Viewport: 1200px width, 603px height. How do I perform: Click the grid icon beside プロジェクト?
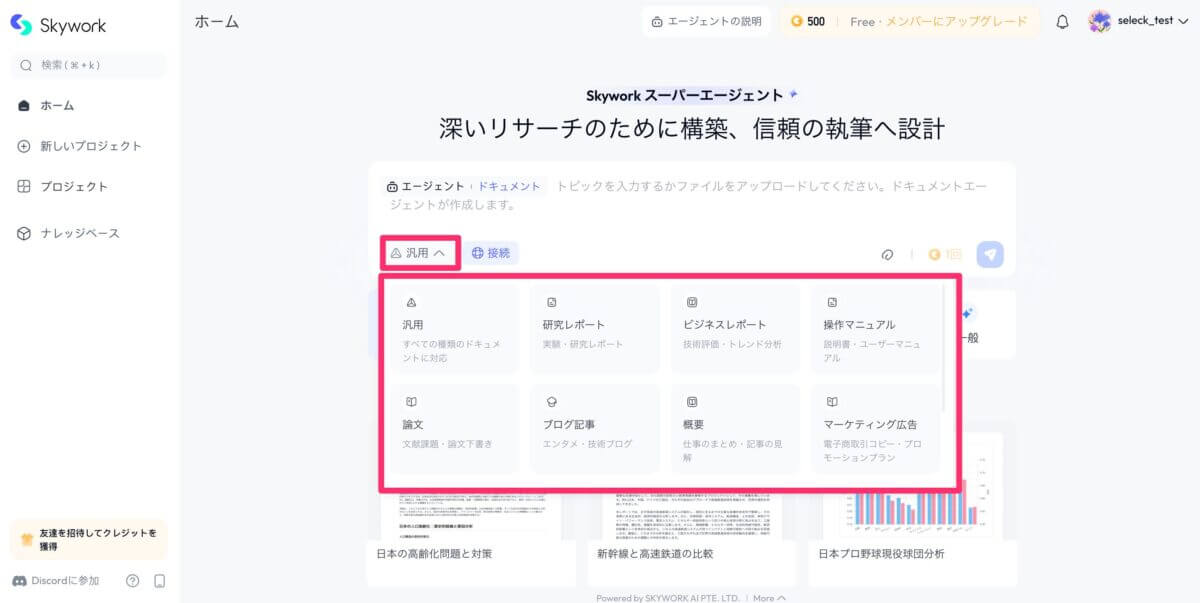(x=24, y=187)
